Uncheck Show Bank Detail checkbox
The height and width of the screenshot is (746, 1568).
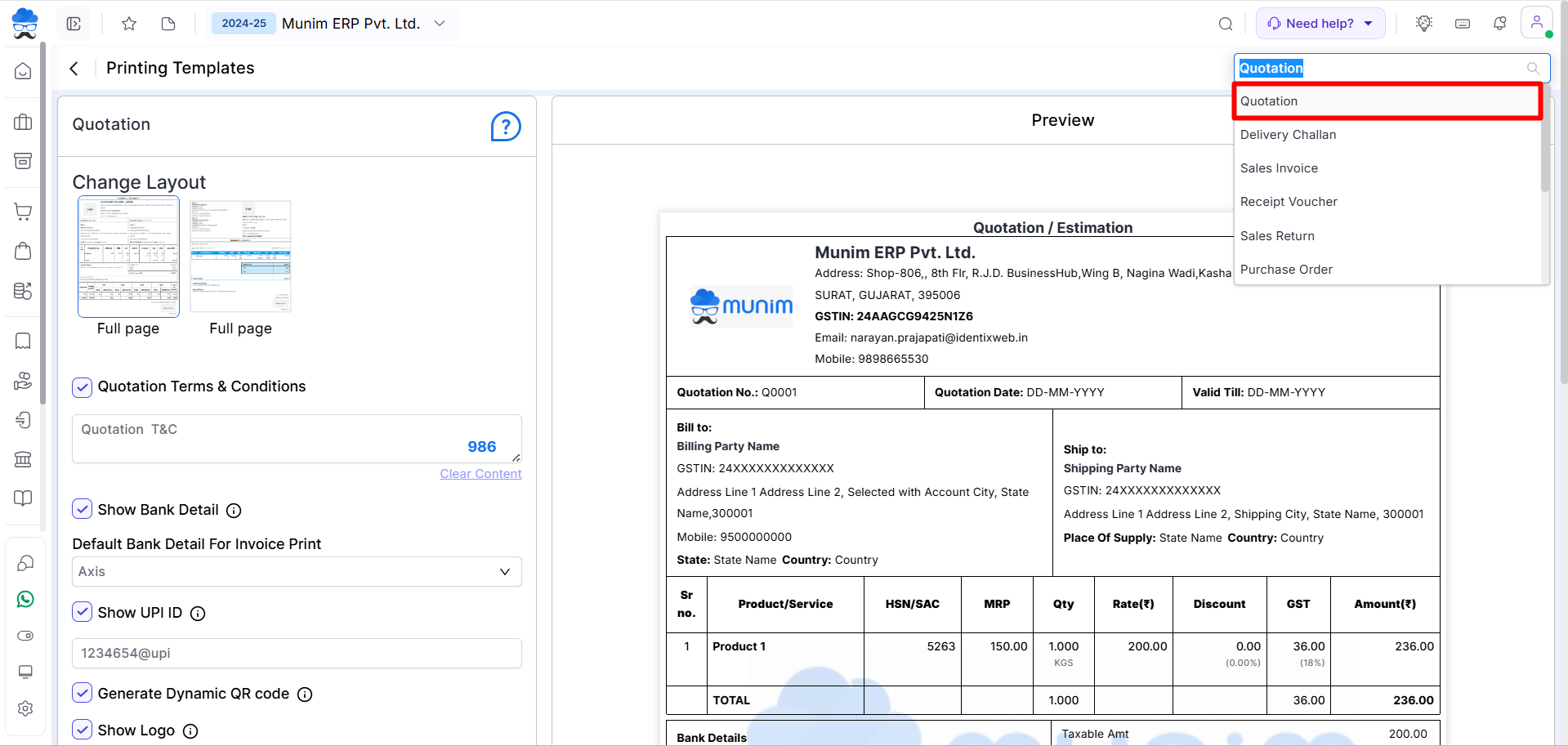tap(83, 510)
